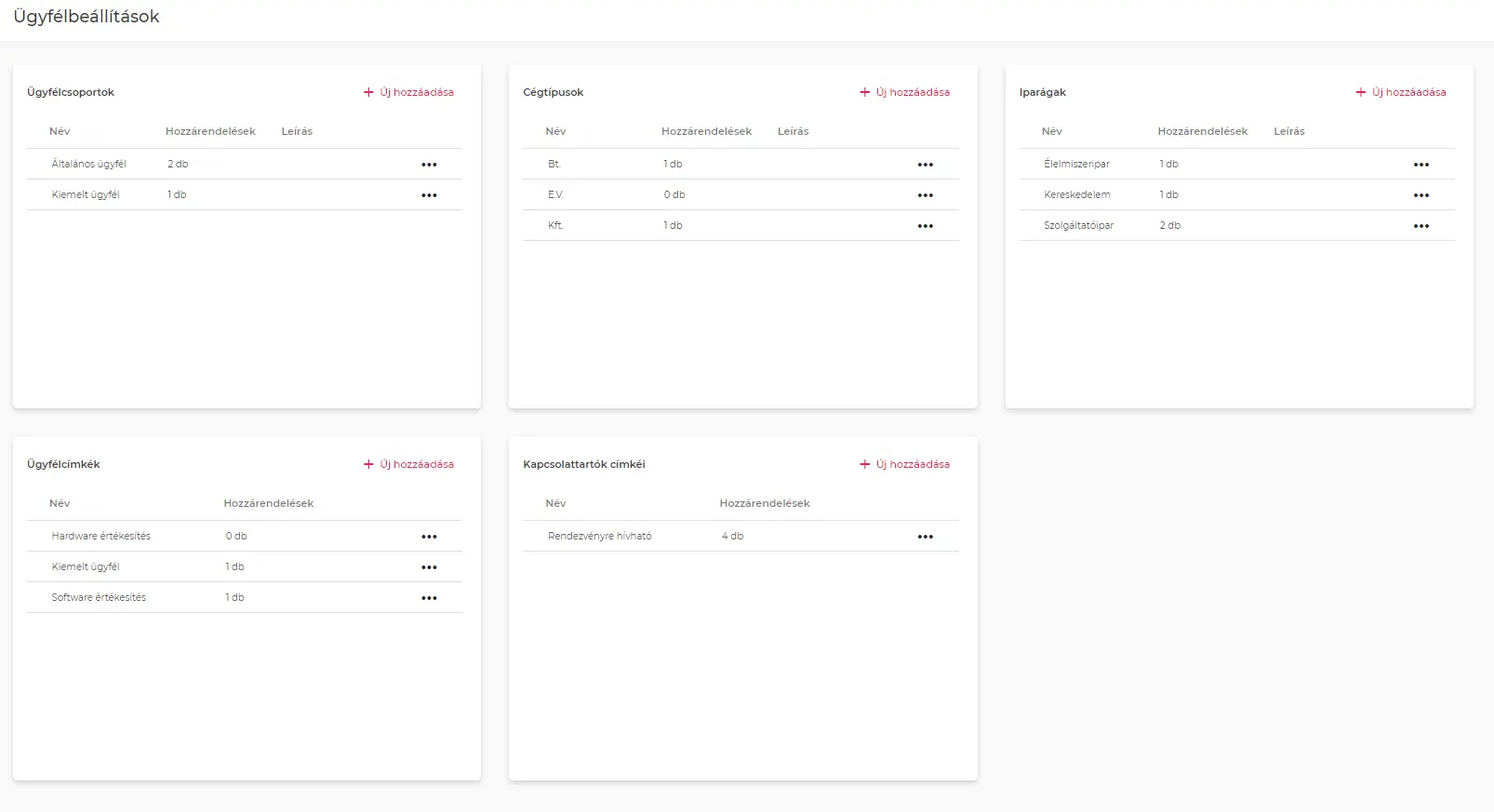Add new item to Ügyfélcsoportok

[408, 92]
